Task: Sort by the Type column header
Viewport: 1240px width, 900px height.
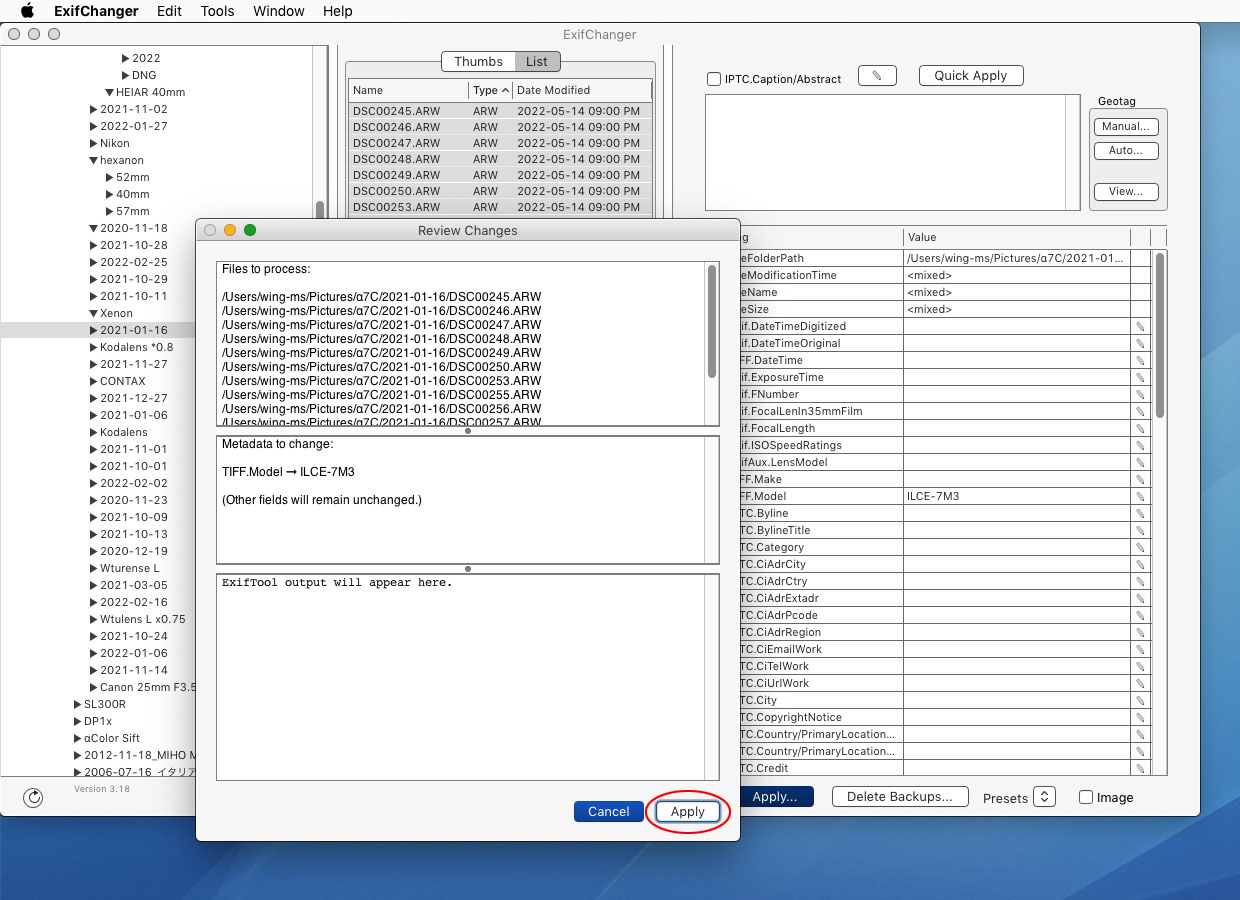Action: click(490, 90)
